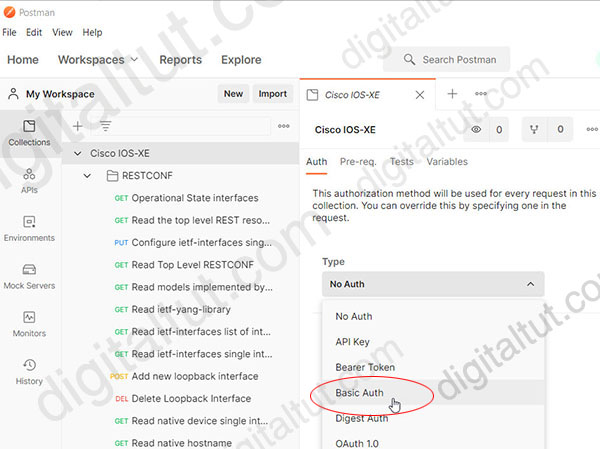Open the Help menu
Screen dimensions: 600x449
(92, 33)
